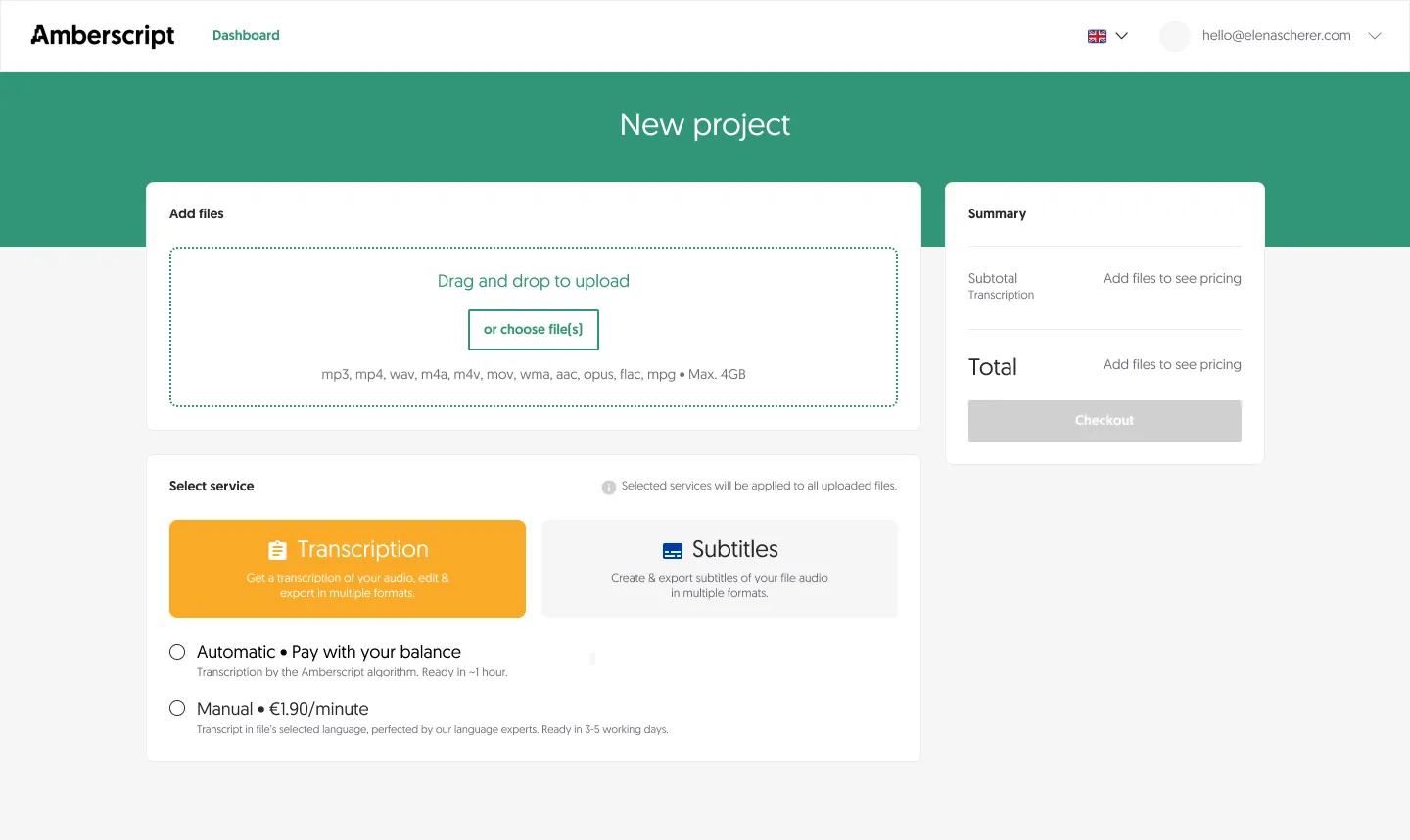
Task: Expand the account menu chevron
Action: point(1375,36)
